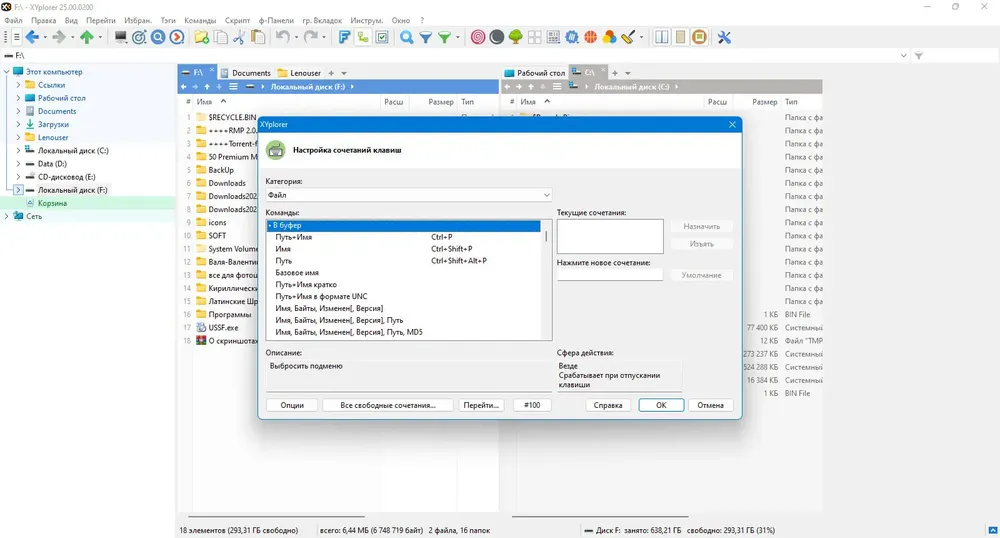Switch to the Lenouser tab
The width and height of the screenshot is (1000, 538).
tap(299, 73)
